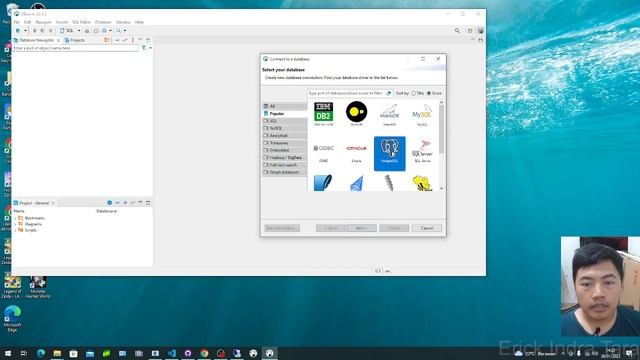Open the SQL editor dropdown arrow

click(x=79, y=31)
